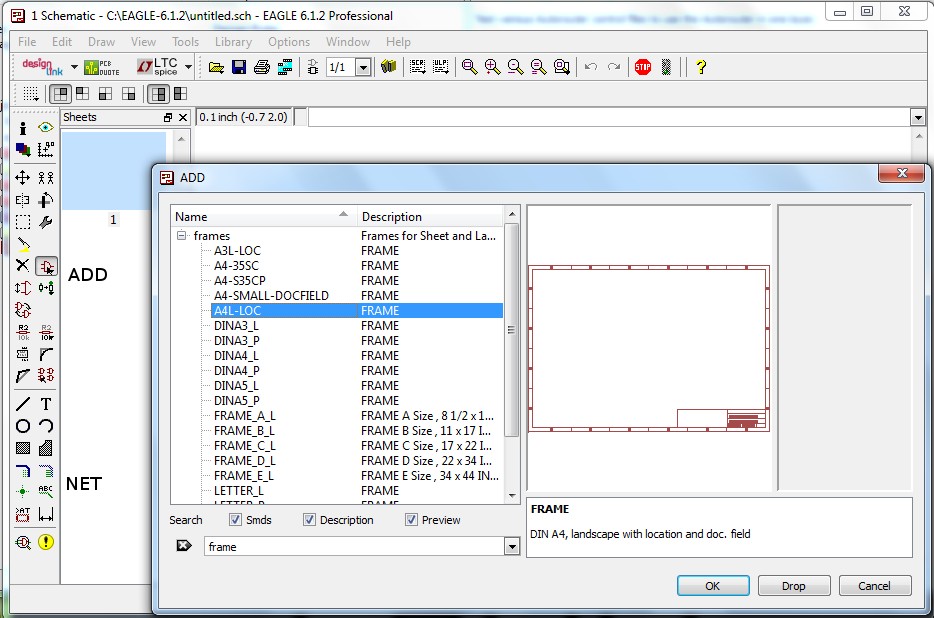Click the Zoom in magnifier icon
The image size is (934, 618).
[492, 67]
